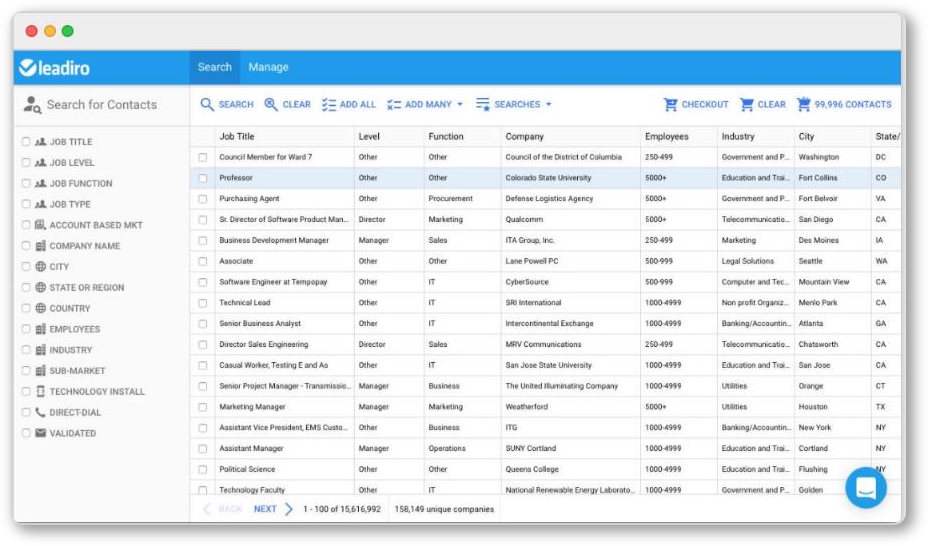928x546 pixels.
Task: Click the Defense Logistics Agency cell
Action: pyautogui.click(x=549, y=199)
